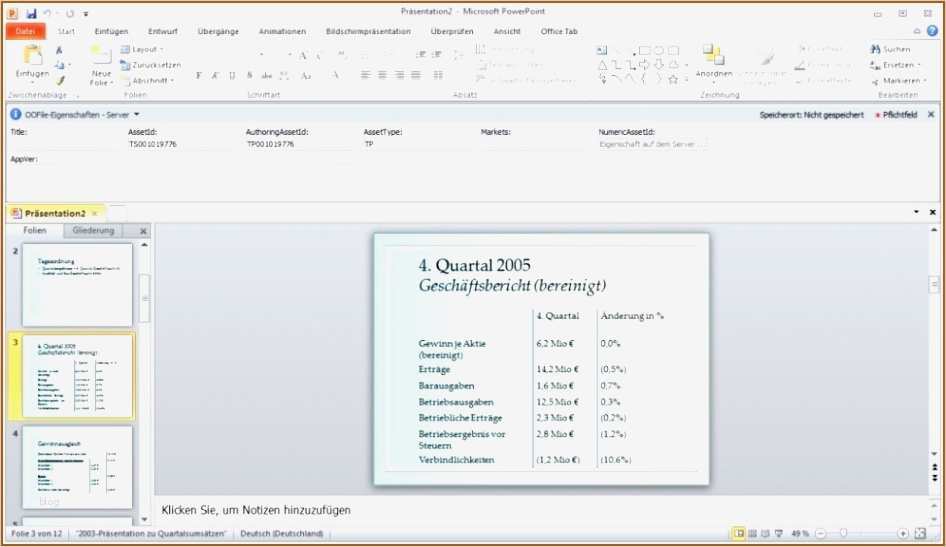Toggle bold formatting (F) button

[x=199, y=75]
